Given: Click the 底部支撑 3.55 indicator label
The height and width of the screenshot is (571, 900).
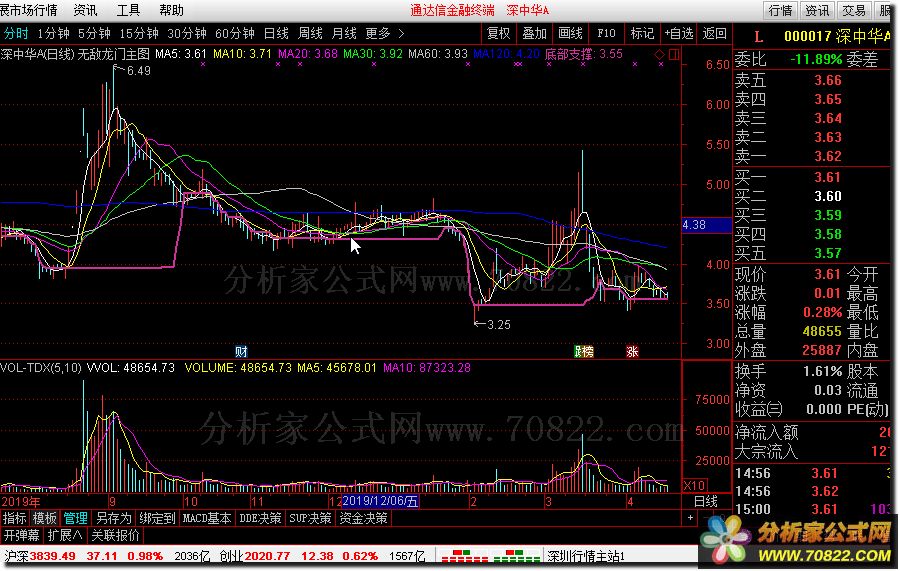Looking at the screenshot, I should pos(584,54).
